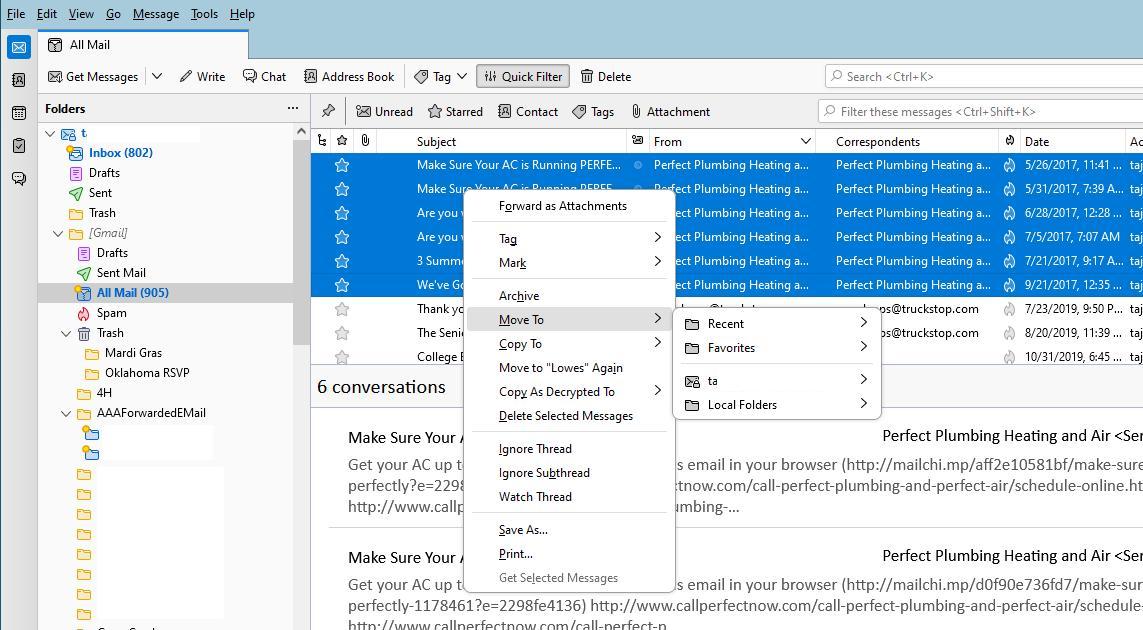Click Delete Selected Messages

(566, 416)
